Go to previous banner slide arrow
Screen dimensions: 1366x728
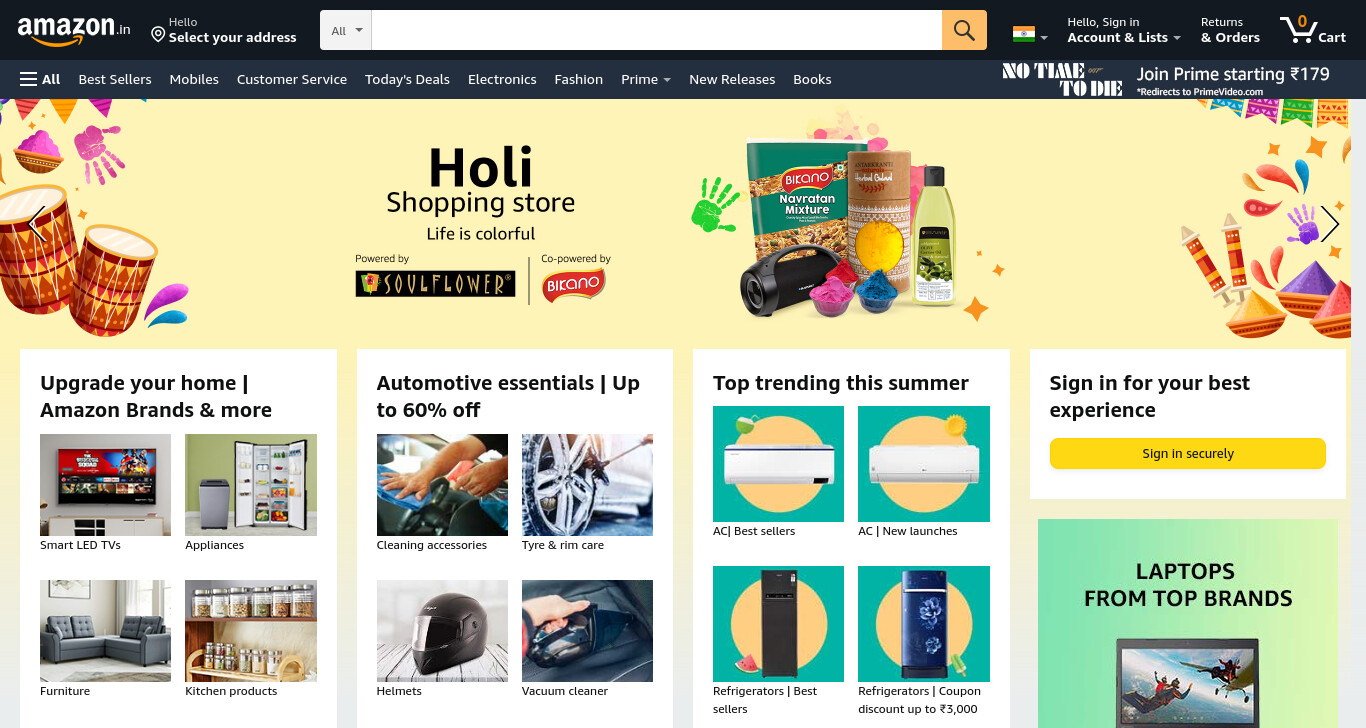pos(37,224)
